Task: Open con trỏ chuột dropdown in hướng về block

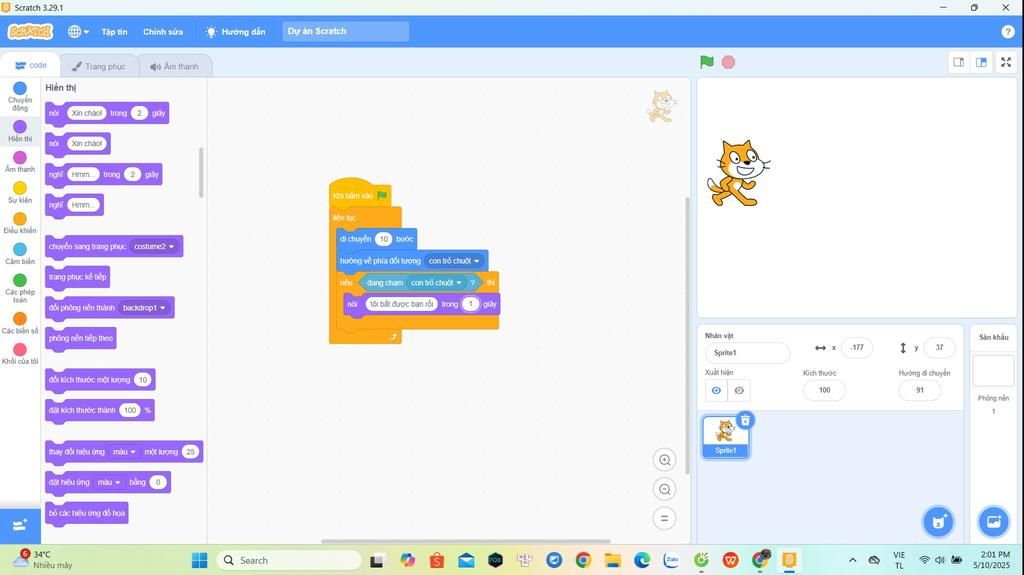Action: pos(454,261)
